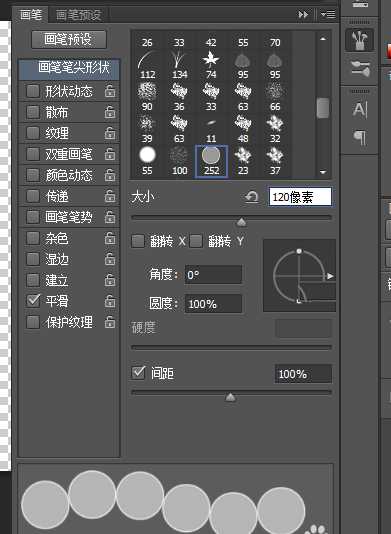Toggle lock for 平滑 settings
Image resolution: width=391 pixels, height=534 pixels.
point(110,301)
